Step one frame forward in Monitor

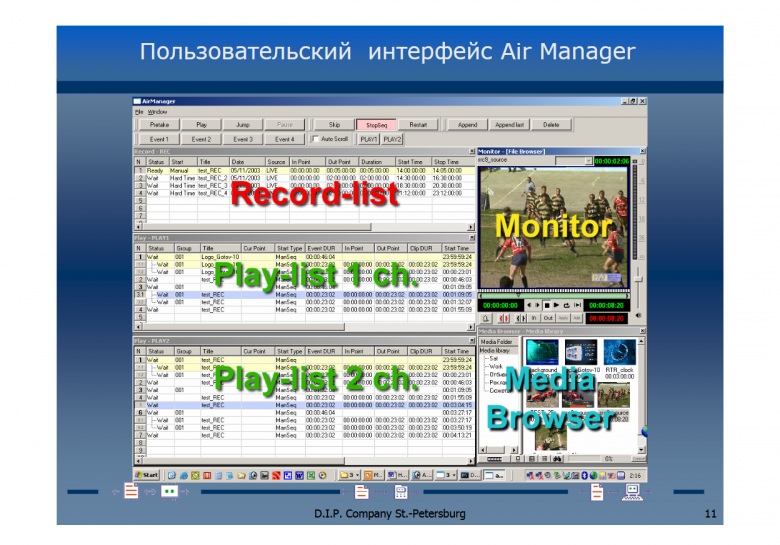(x=537, y=305)
